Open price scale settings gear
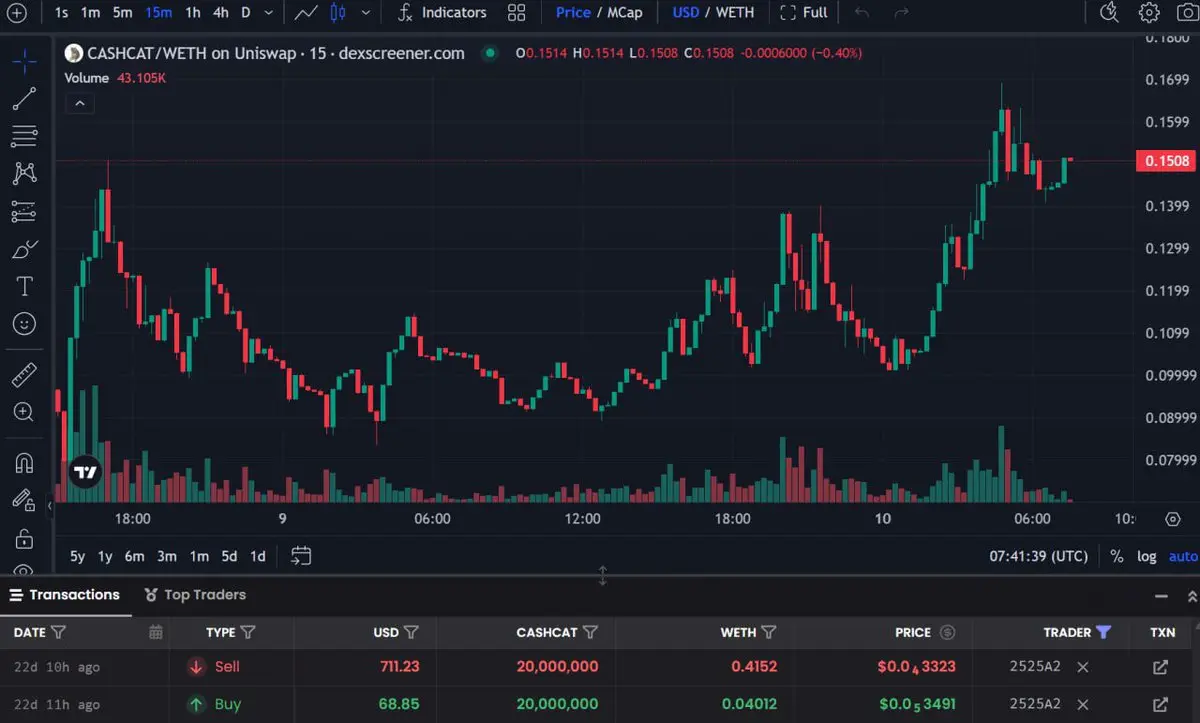This screenshot has width=1200, height=723. (x=1173, y=519)
